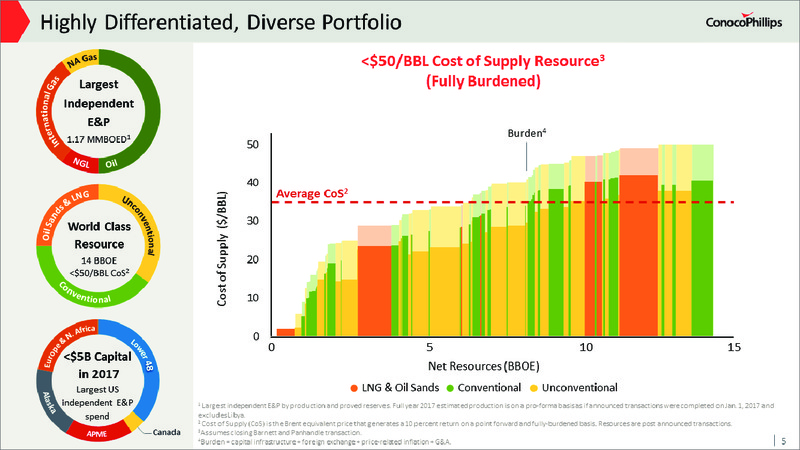
Task: Click the 'Unconventional' ring segment label
Action: pyautogui.click(x=139, y=226)
